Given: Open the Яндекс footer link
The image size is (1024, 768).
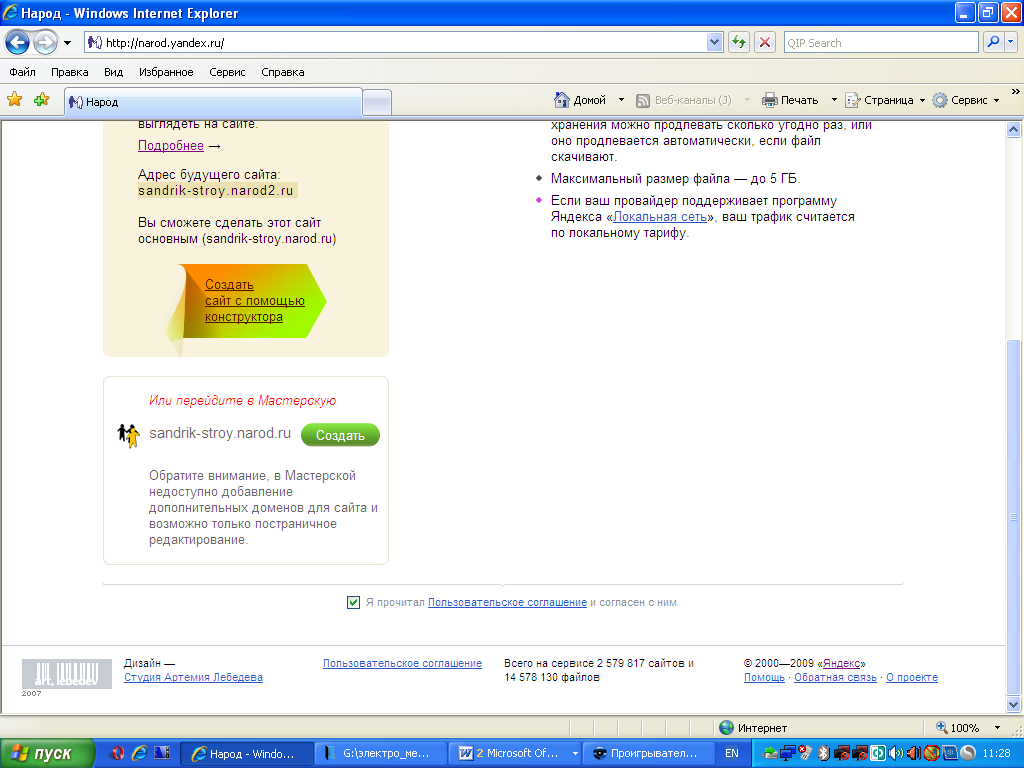Looking at the screenshot, I should coord(841,663).
